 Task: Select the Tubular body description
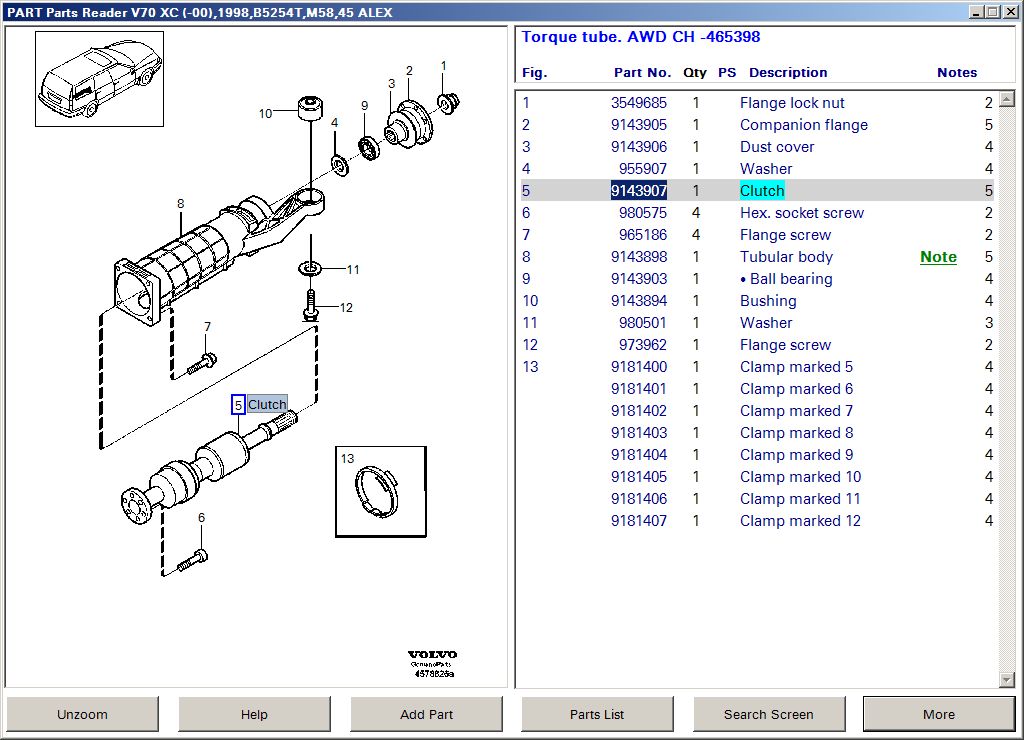point(786,257)
